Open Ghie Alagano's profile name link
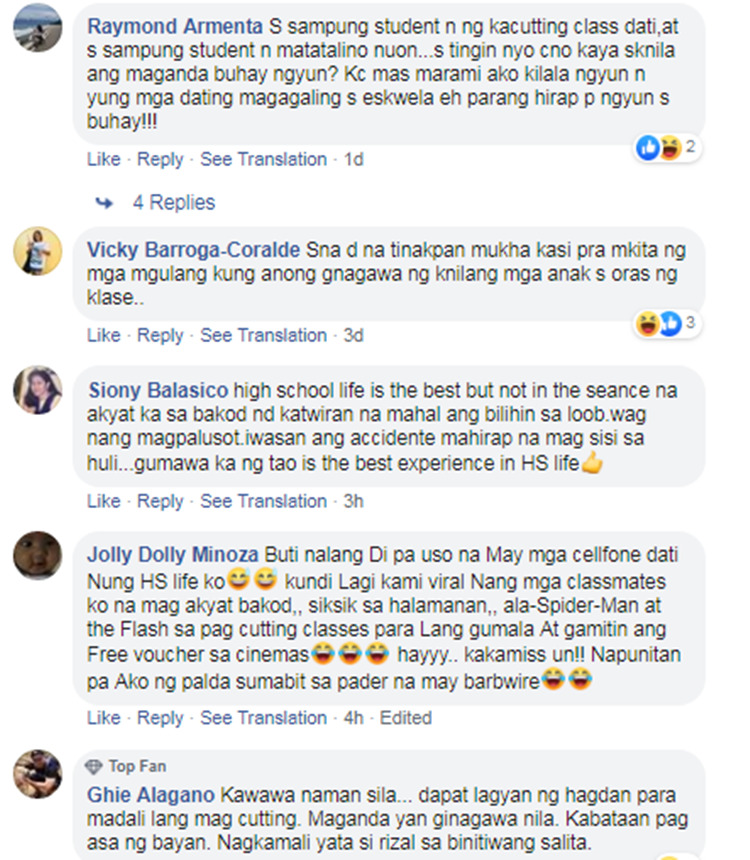The image size is (750, 860). 151,795
